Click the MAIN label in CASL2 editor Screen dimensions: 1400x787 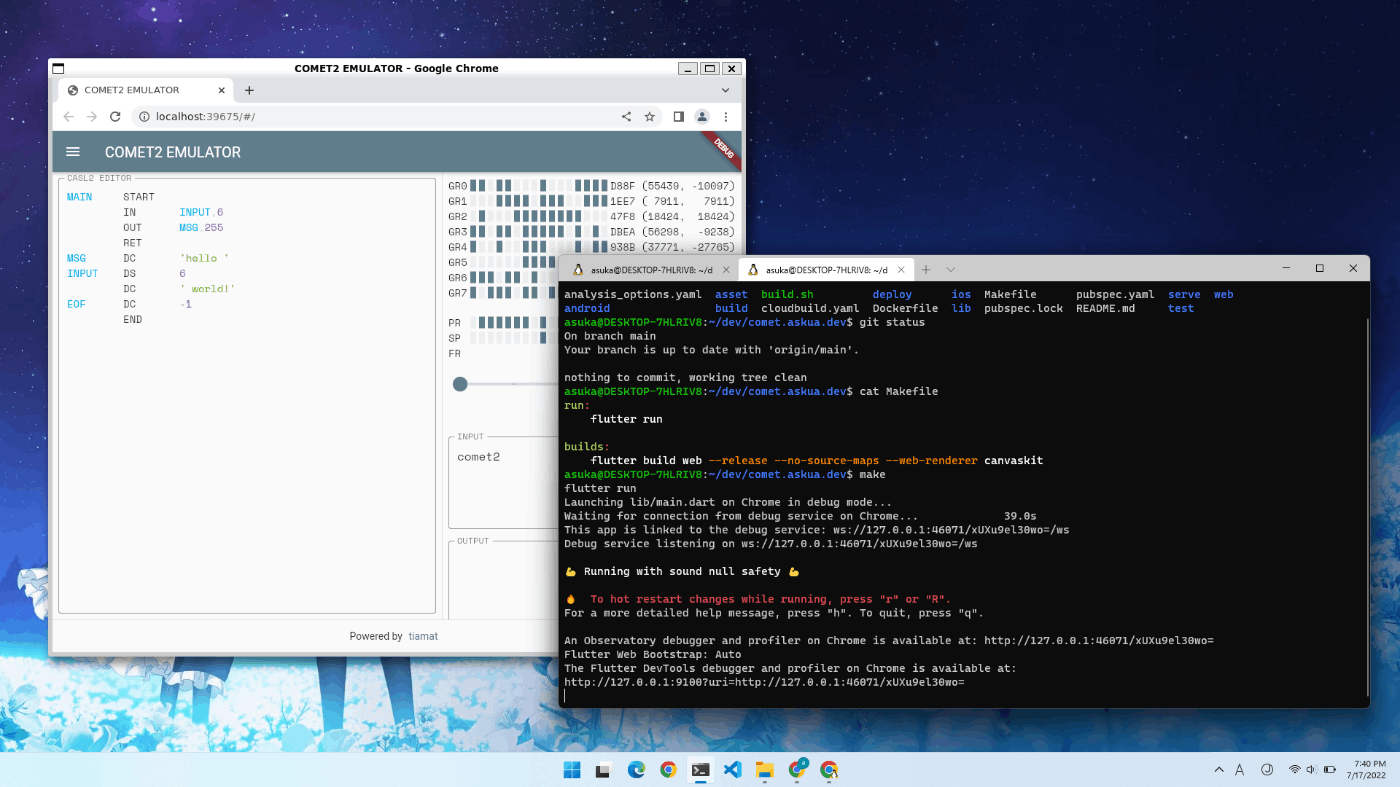click(79, 197)
